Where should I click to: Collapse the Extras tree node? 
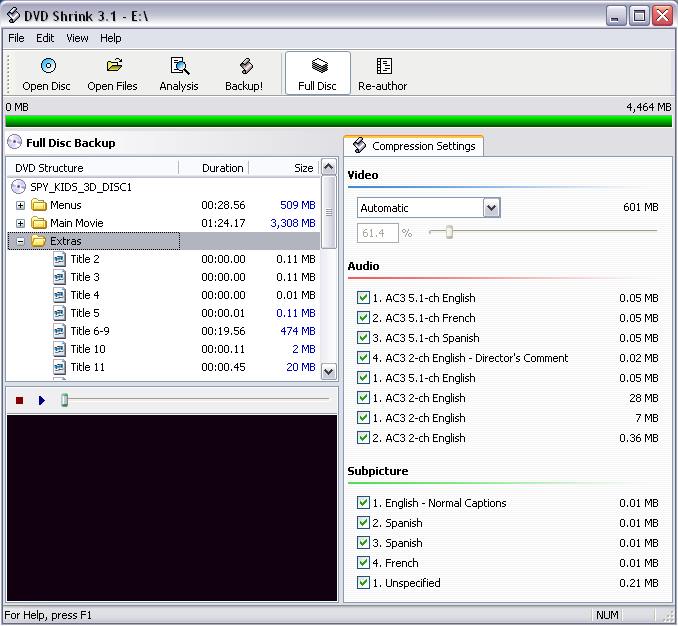pyautogui.click(x=20, y=241)
